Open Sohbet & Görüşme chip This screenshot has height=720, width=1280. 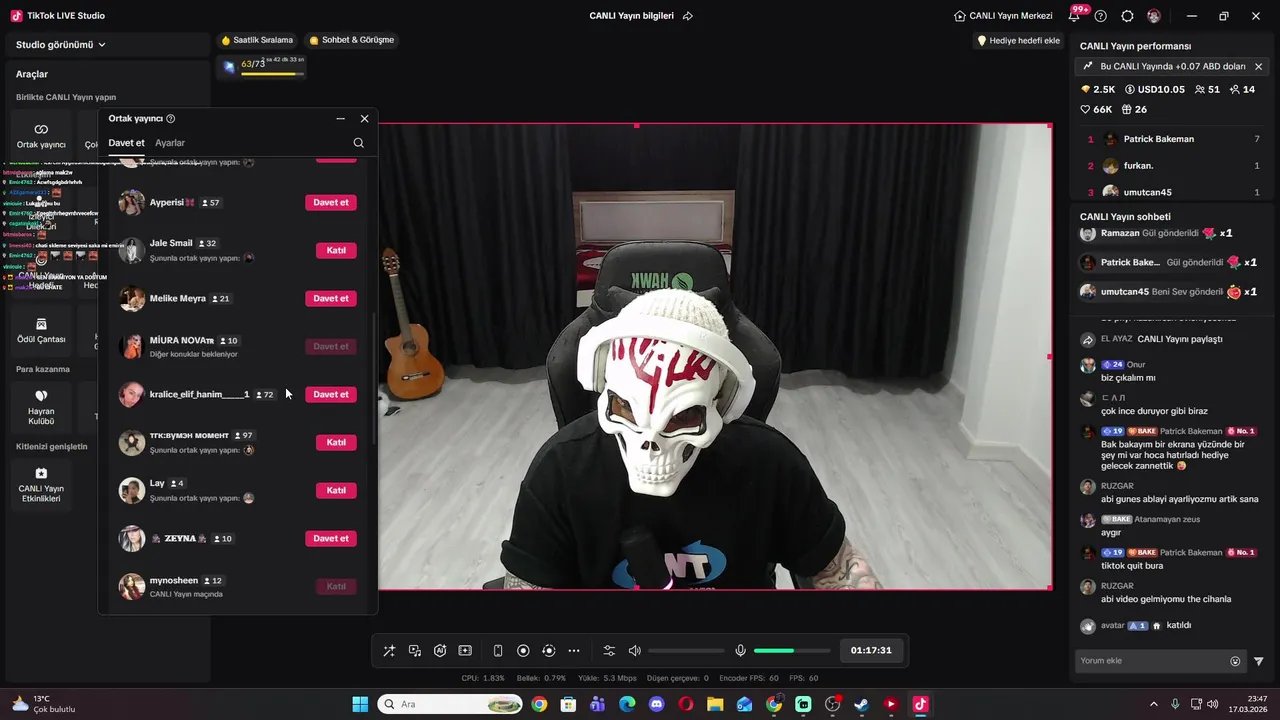[352, 40]
